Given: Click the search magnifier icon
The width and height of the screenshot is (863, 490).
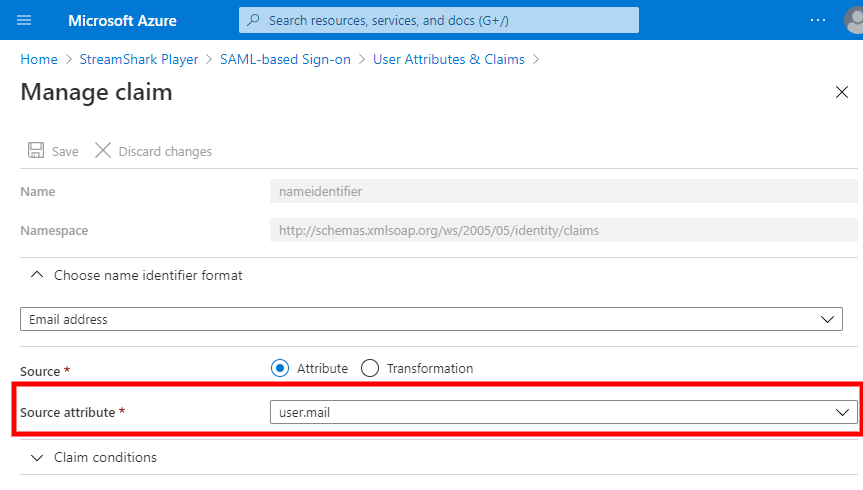Looking at the screenshot, I should click(253, 20).
